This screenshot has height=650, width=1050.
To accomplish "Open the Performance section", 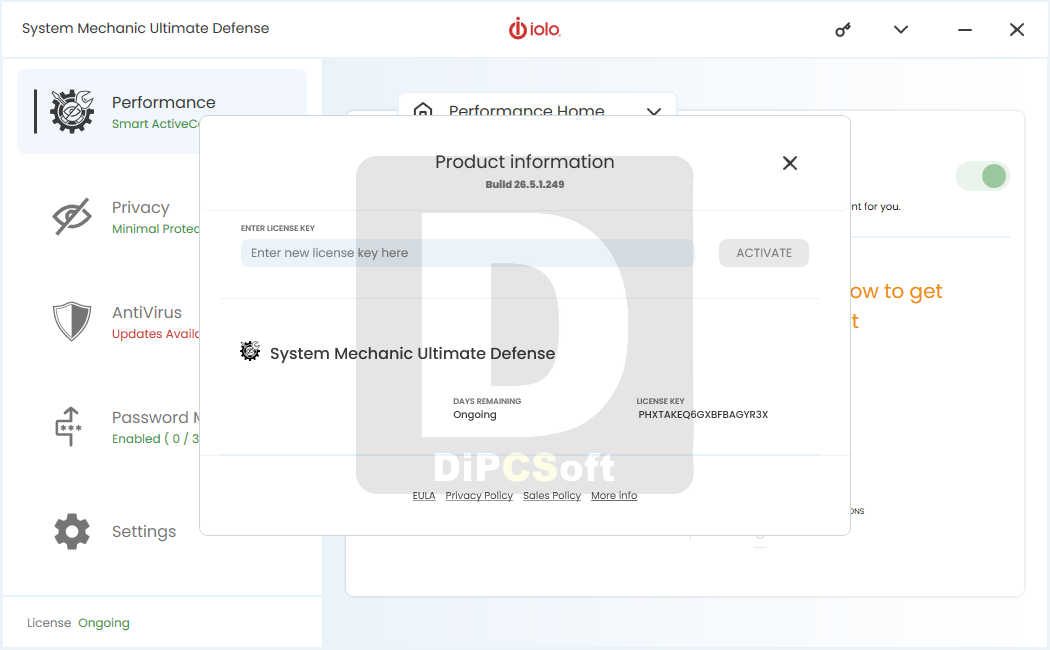I will (162, 111).
